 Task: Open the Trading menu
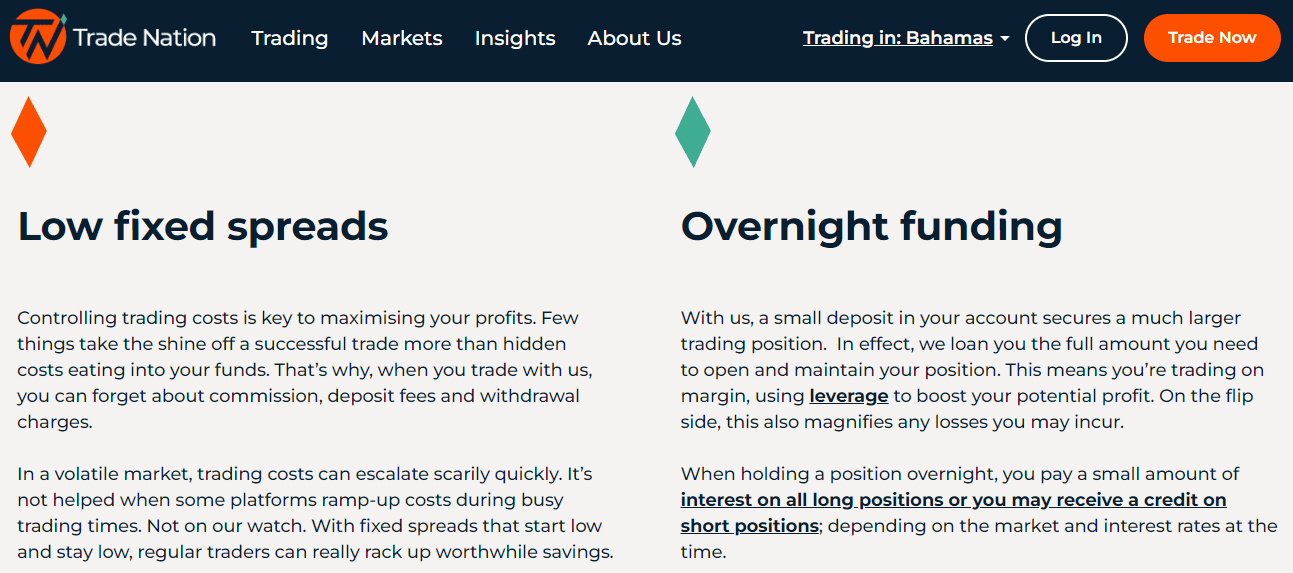(290, 38)
